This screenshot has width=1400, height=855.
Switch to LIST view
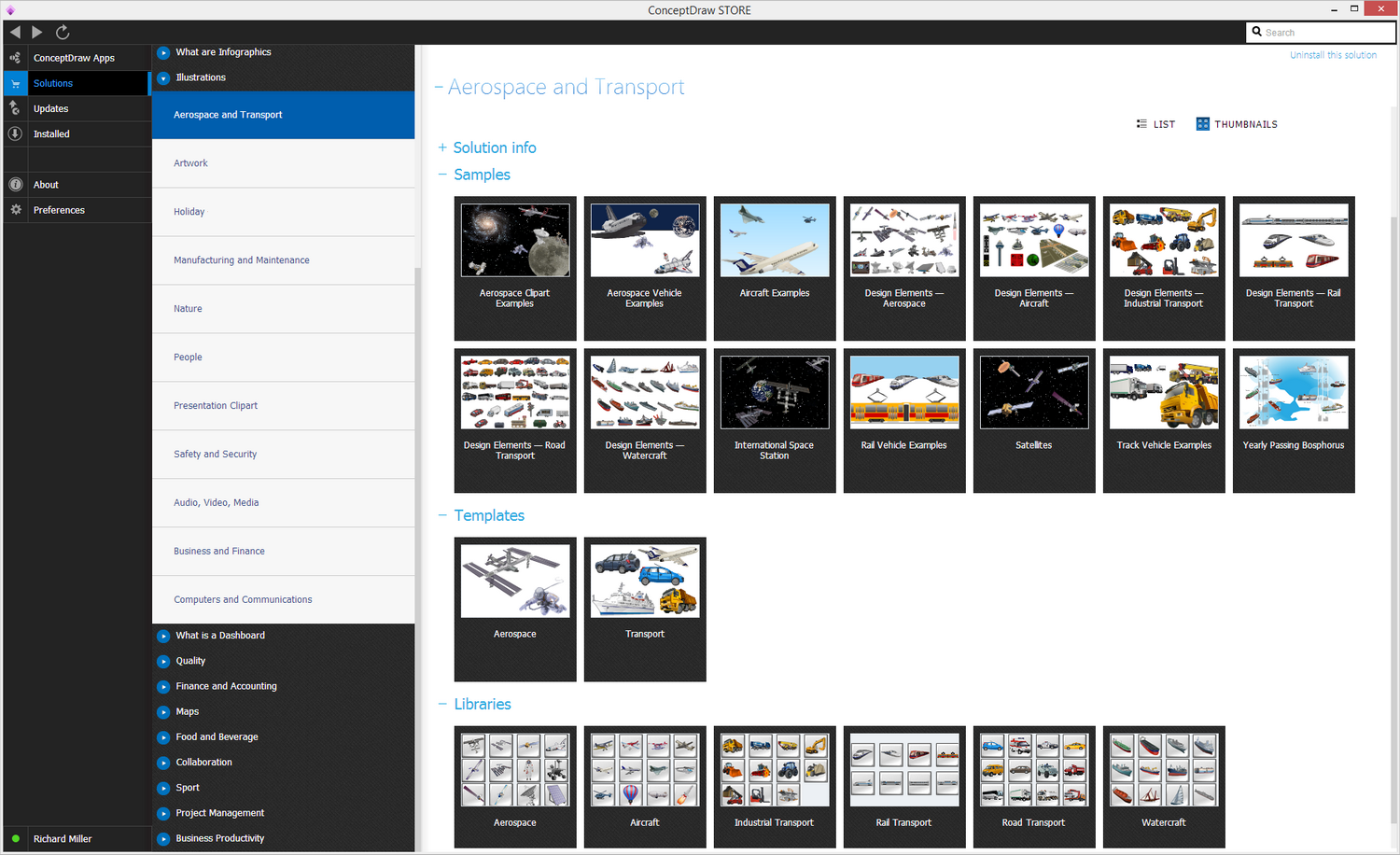pos(1155,124)
